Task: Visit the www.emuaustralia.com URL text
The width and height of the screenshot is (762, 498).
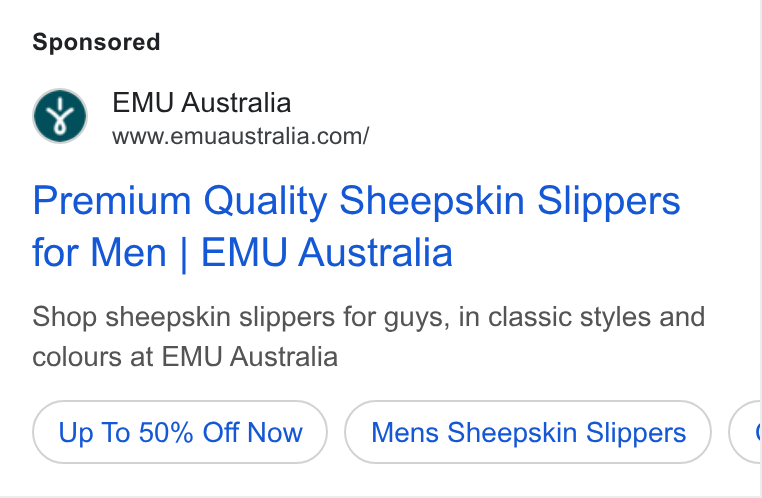Action: pos(241,137)
